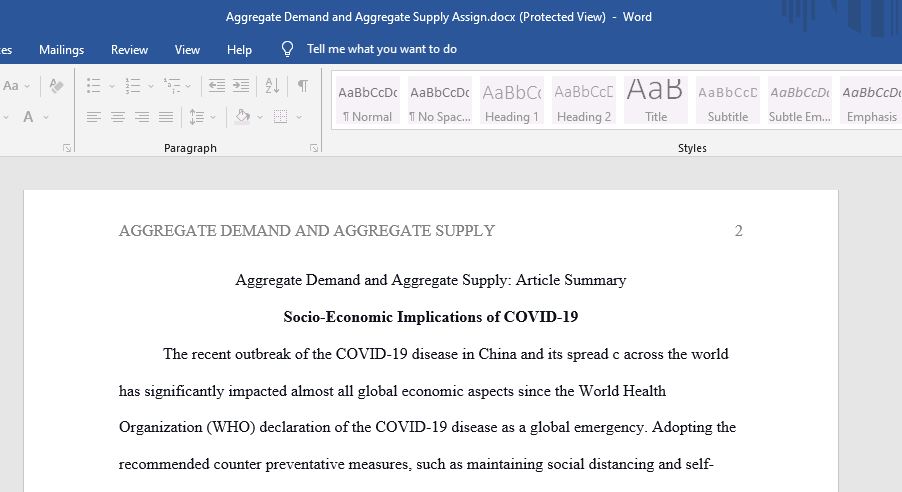Expand numbering dropdown arrow

151,86
